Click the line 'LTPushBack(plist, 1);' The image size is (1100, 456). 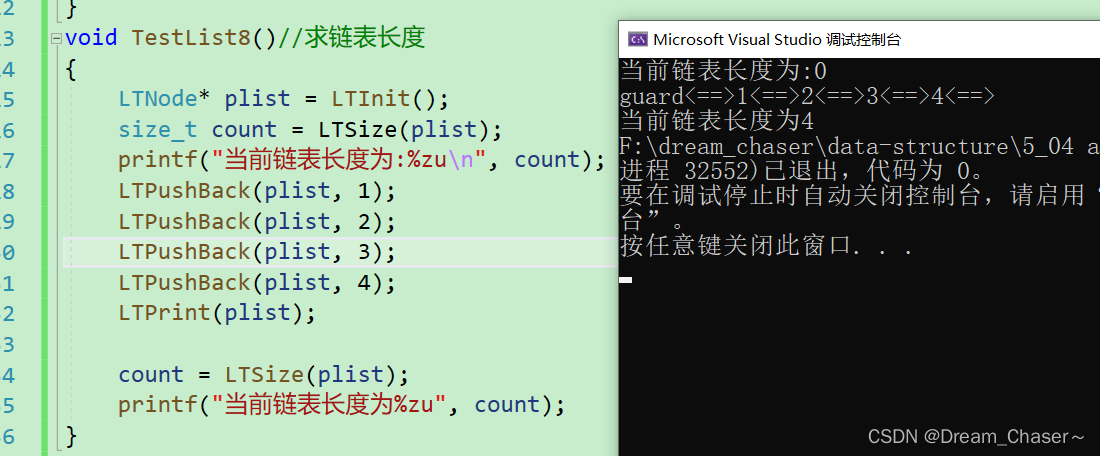tap(257, 191)
